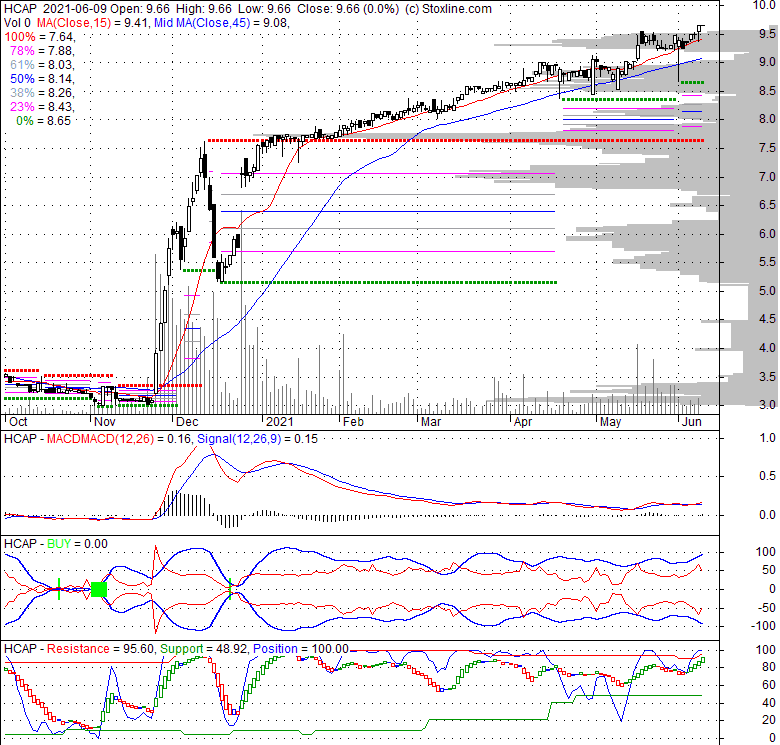Screen dimensions: 780x745
Task: Click the 100% = 7.64 Fibonacci level label
Action: click(40, 37)
